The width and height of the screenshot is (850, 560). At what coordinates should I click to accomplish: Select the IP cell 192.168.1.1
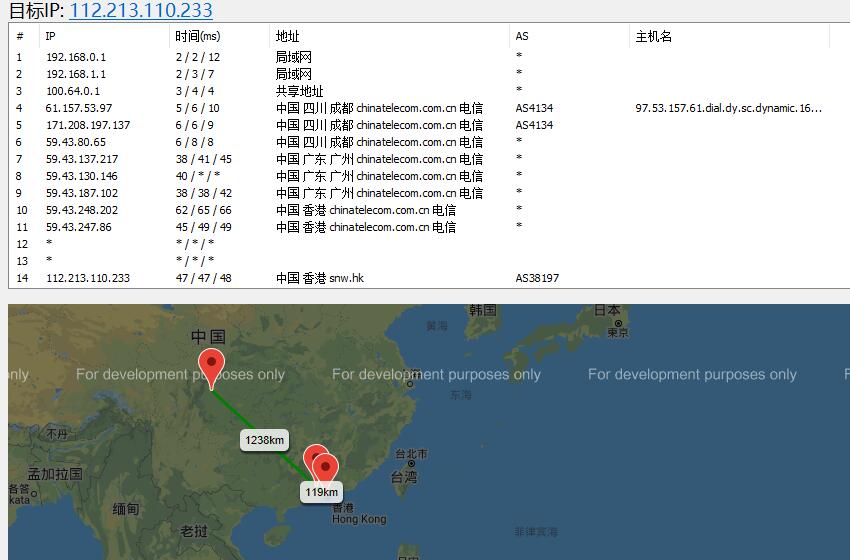click(x=76, y=74)
